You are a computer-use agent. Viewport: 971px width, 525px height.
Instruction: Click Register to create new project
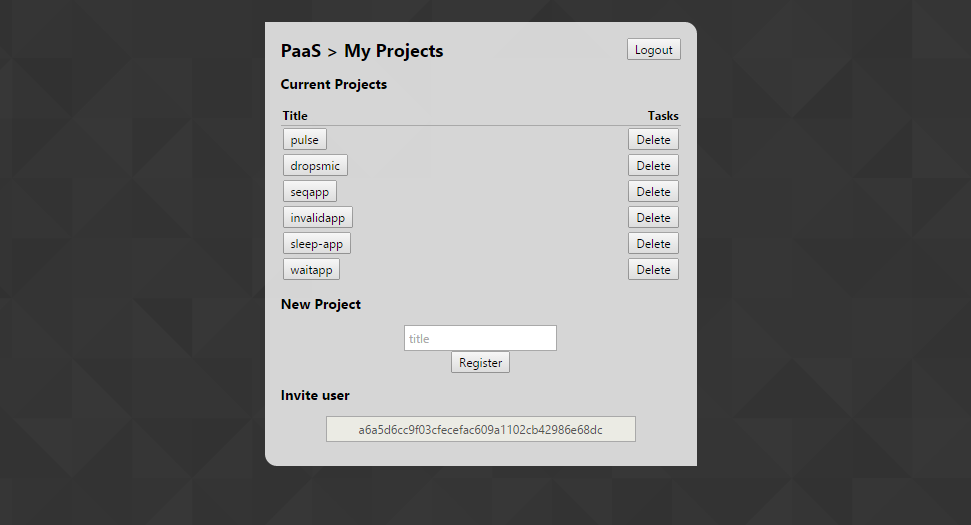(x=480, y=363)
